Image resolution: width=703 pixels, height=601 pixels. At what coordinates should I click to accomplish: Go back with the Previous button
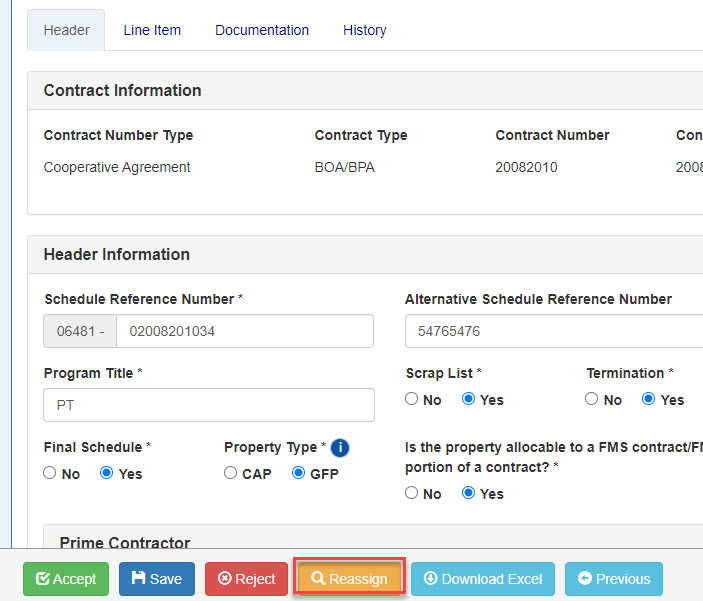613,579
